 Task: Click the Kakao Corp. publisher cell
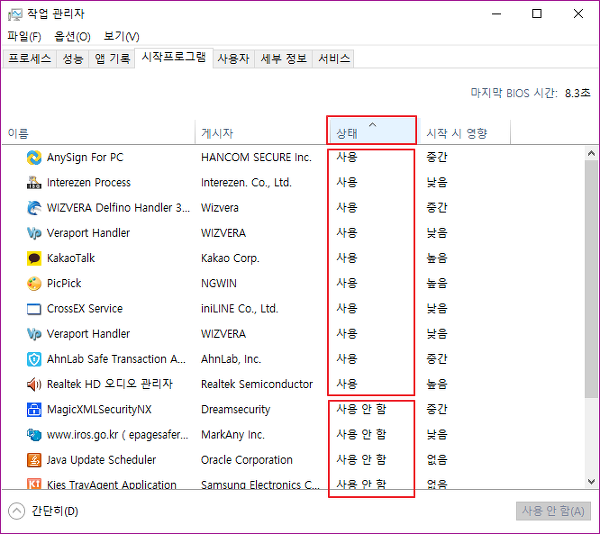pos(230,258)
